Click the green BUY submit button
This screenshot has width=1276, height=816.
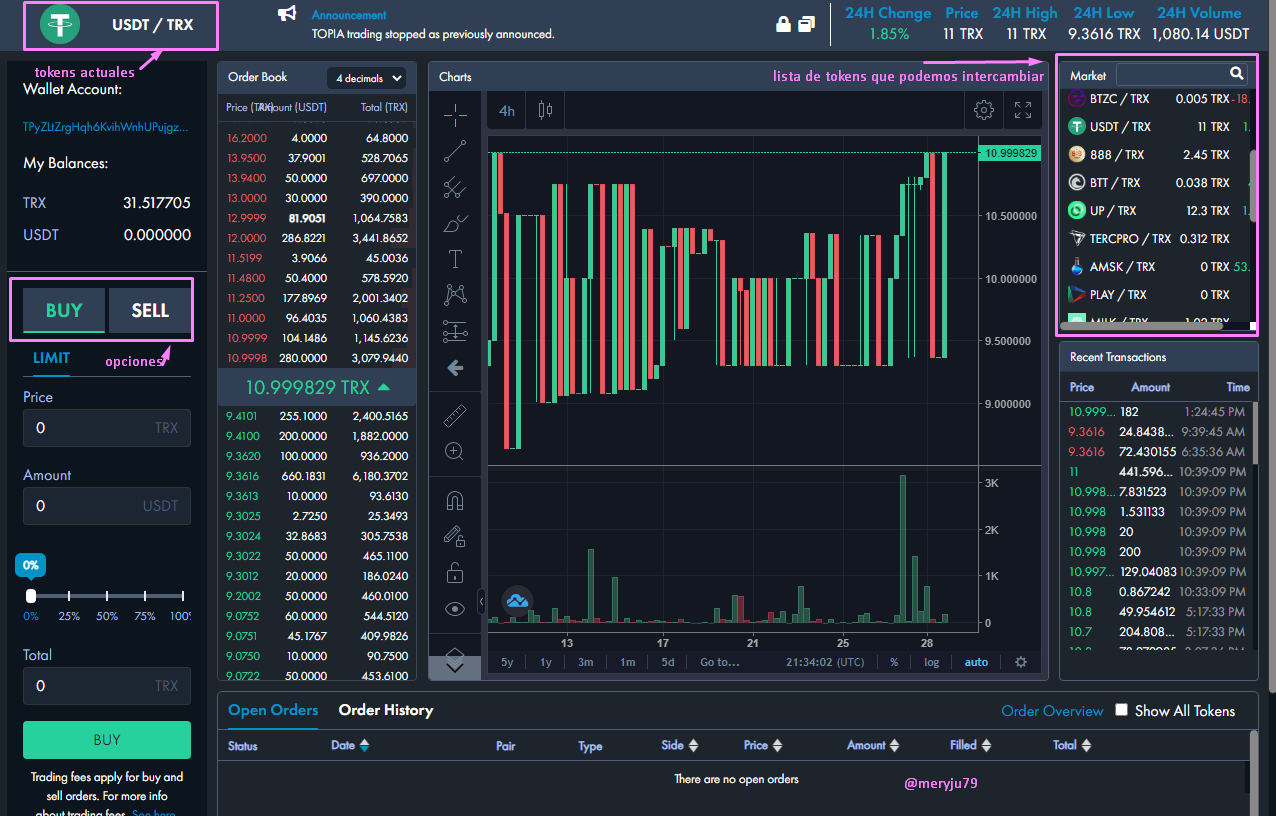[107, 740]
